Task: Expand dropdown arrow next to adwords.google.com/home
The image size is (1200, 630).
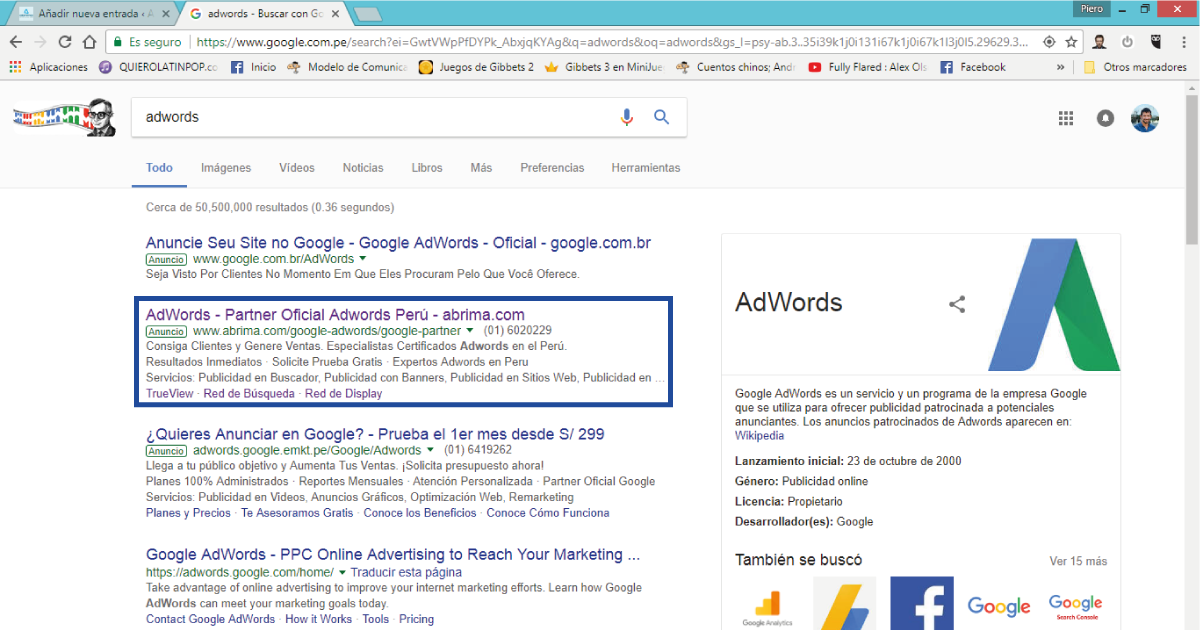Action: [342, 573]
